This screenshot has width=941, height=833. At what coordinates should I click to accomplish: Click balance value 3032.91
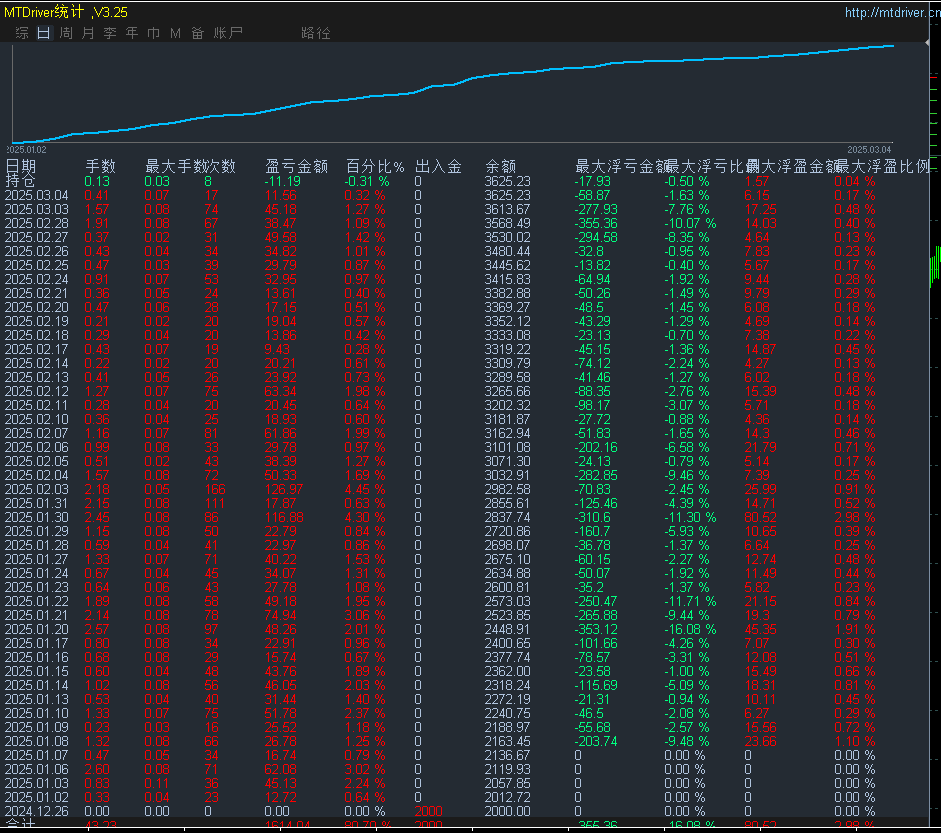(507, 475)
